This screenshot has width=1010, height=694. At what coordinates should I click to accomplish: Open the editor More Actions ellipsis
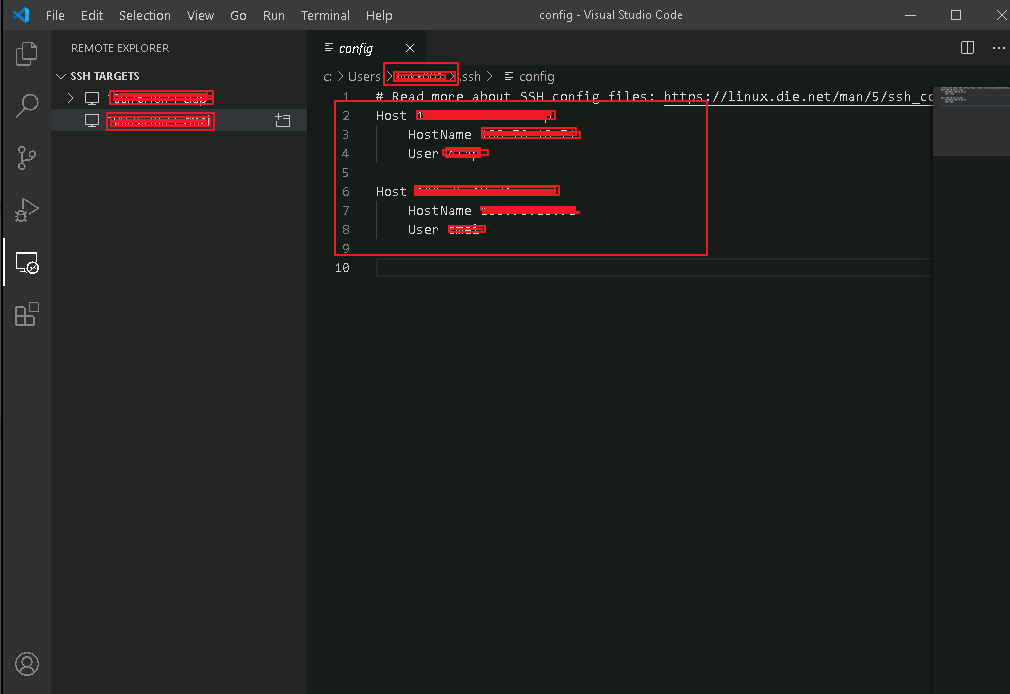998,48
